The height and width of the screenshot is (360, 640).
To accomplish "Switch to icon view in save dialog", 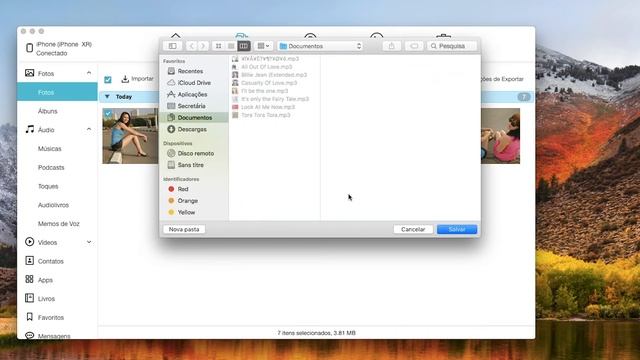I will [218, 46].
